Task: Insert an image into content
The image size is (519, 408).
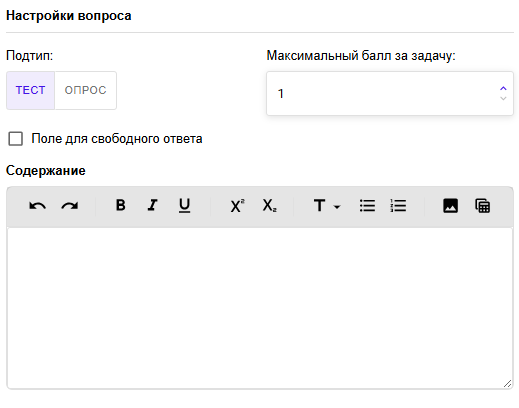Action: [x=450, y=206]
